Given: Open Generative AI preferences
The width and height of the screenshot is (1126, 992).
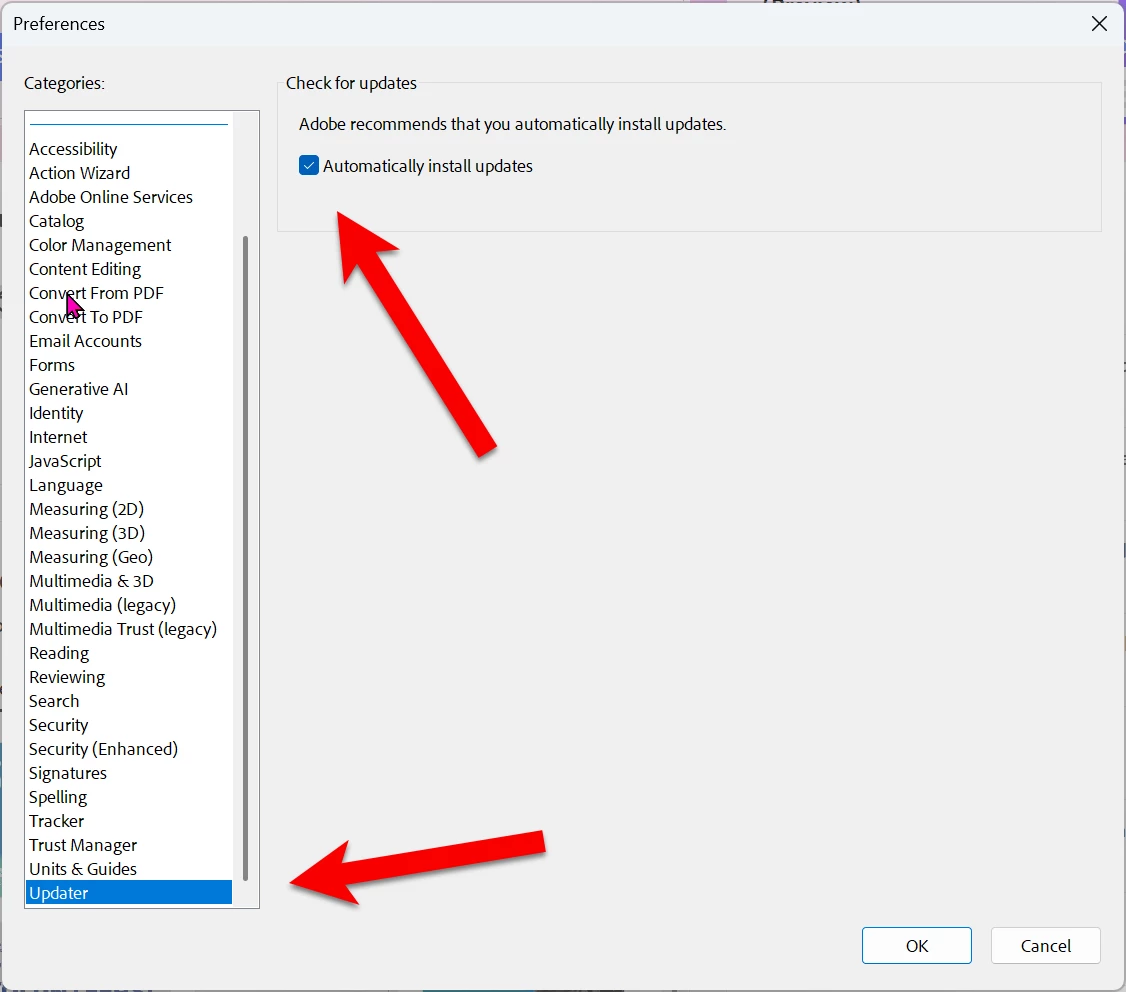Looking at the screenshot, I should point(79,389).
